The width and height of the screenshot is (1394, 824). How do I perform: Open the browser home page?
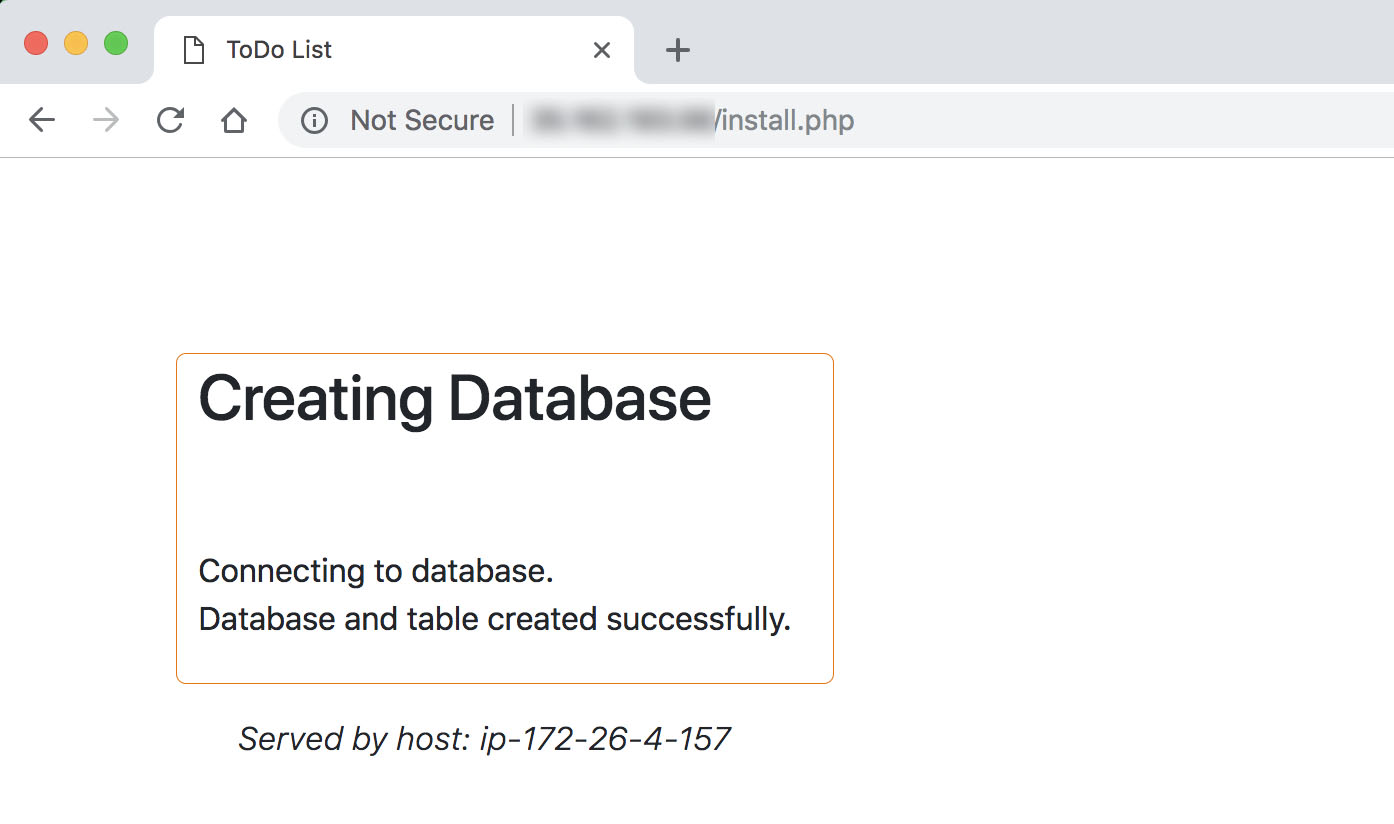point(233,121)
